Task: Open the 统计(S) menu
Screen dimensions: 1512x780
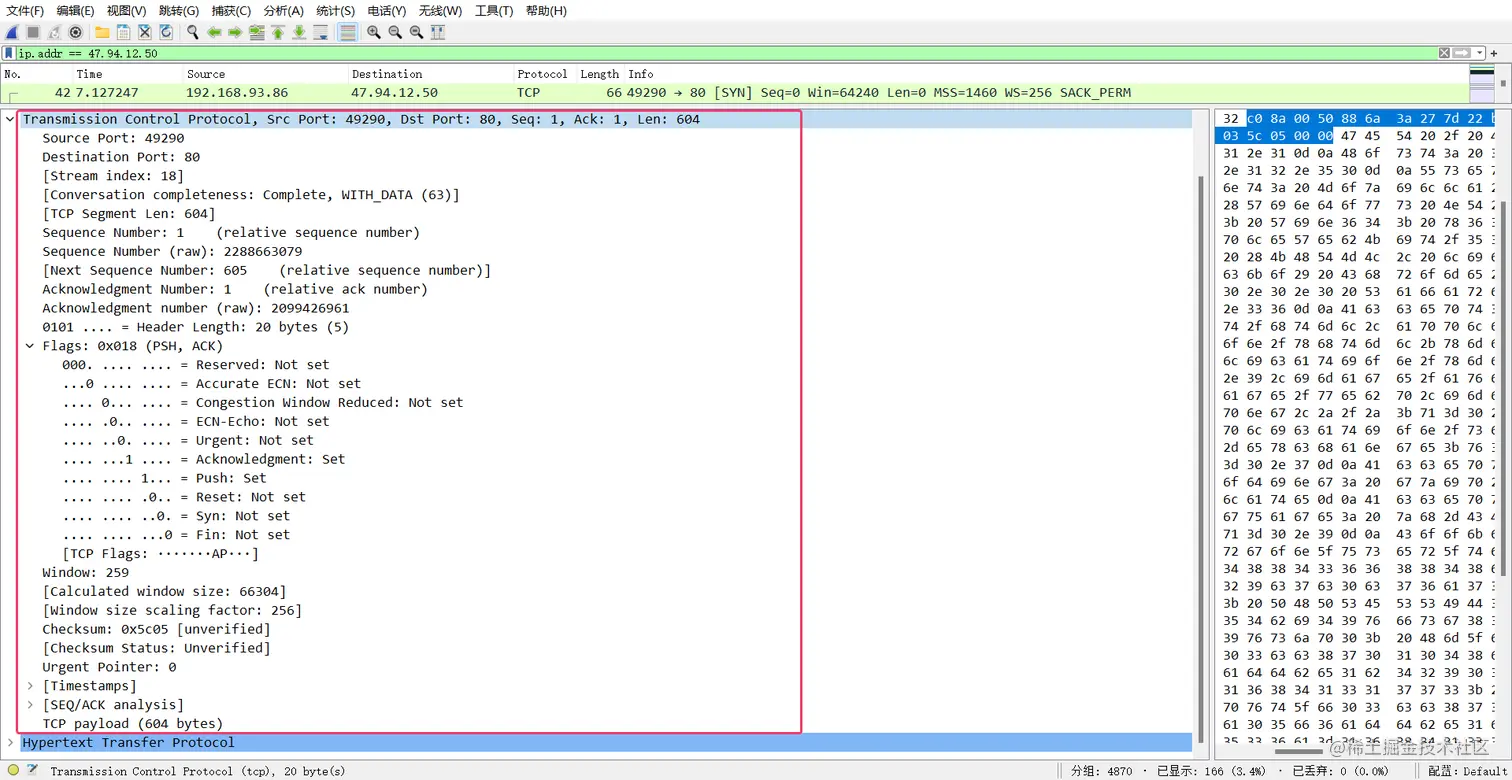Action: (x=335, y=10)
